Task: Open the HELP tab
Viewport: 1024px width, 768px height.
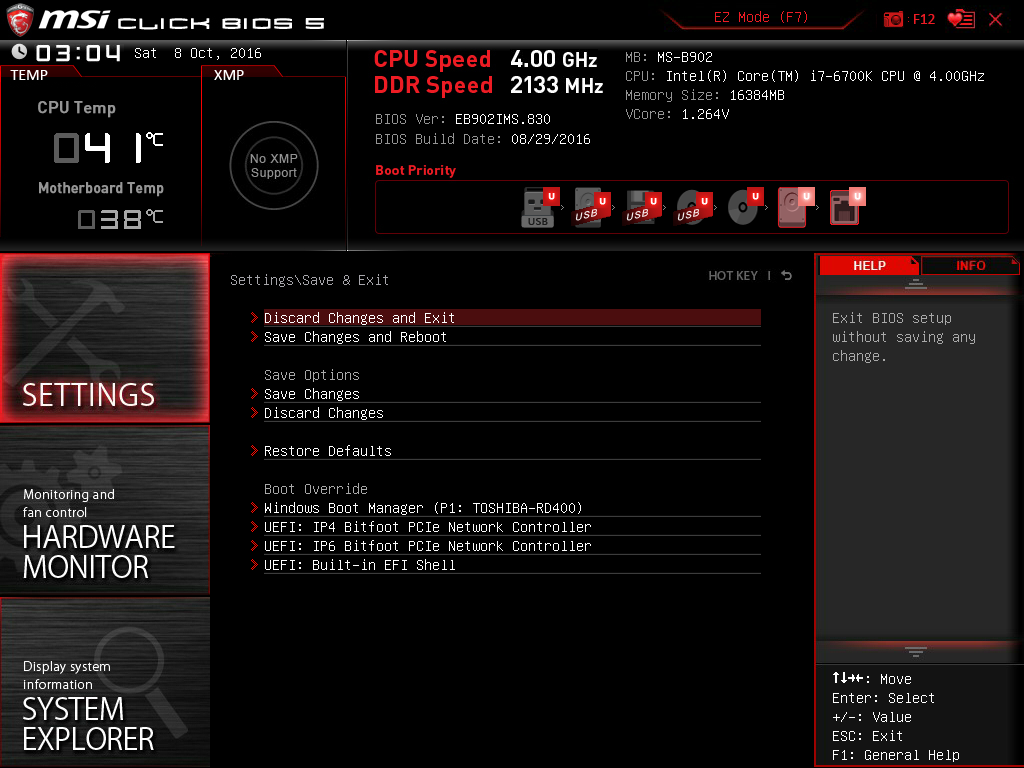Action: point(869,266)
